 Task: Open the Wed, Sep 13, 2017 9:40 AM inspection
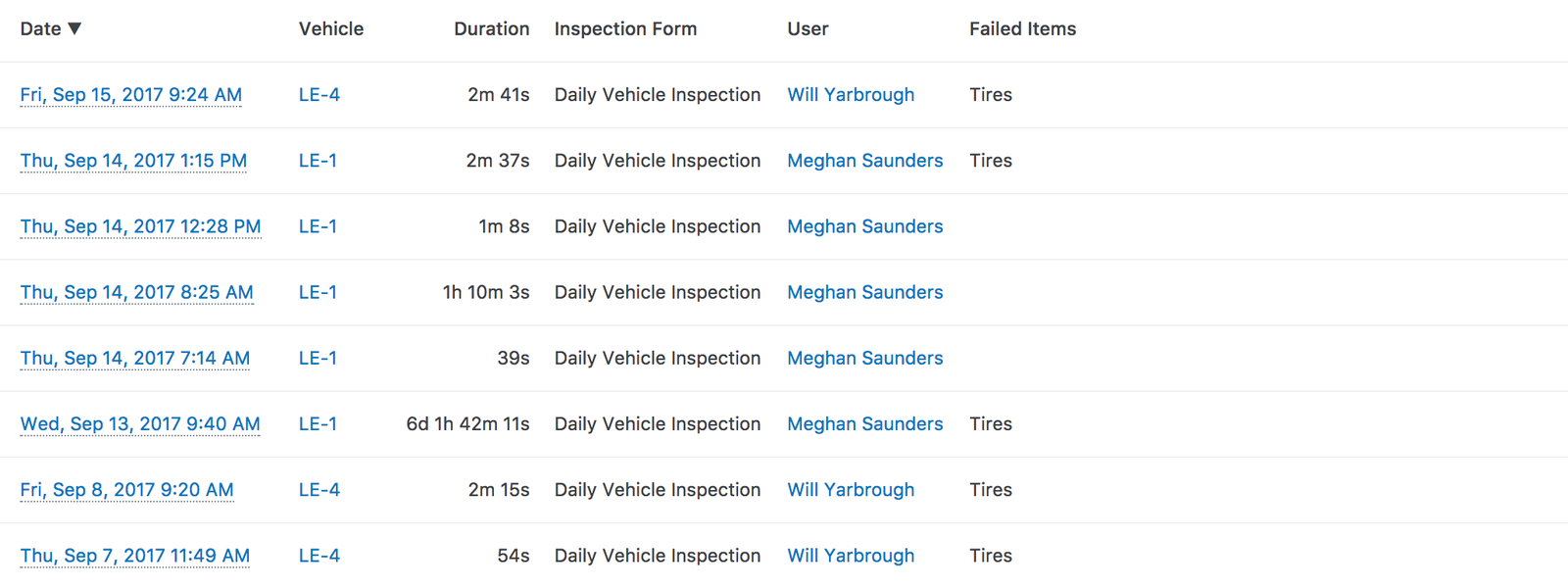coord(140,423)
